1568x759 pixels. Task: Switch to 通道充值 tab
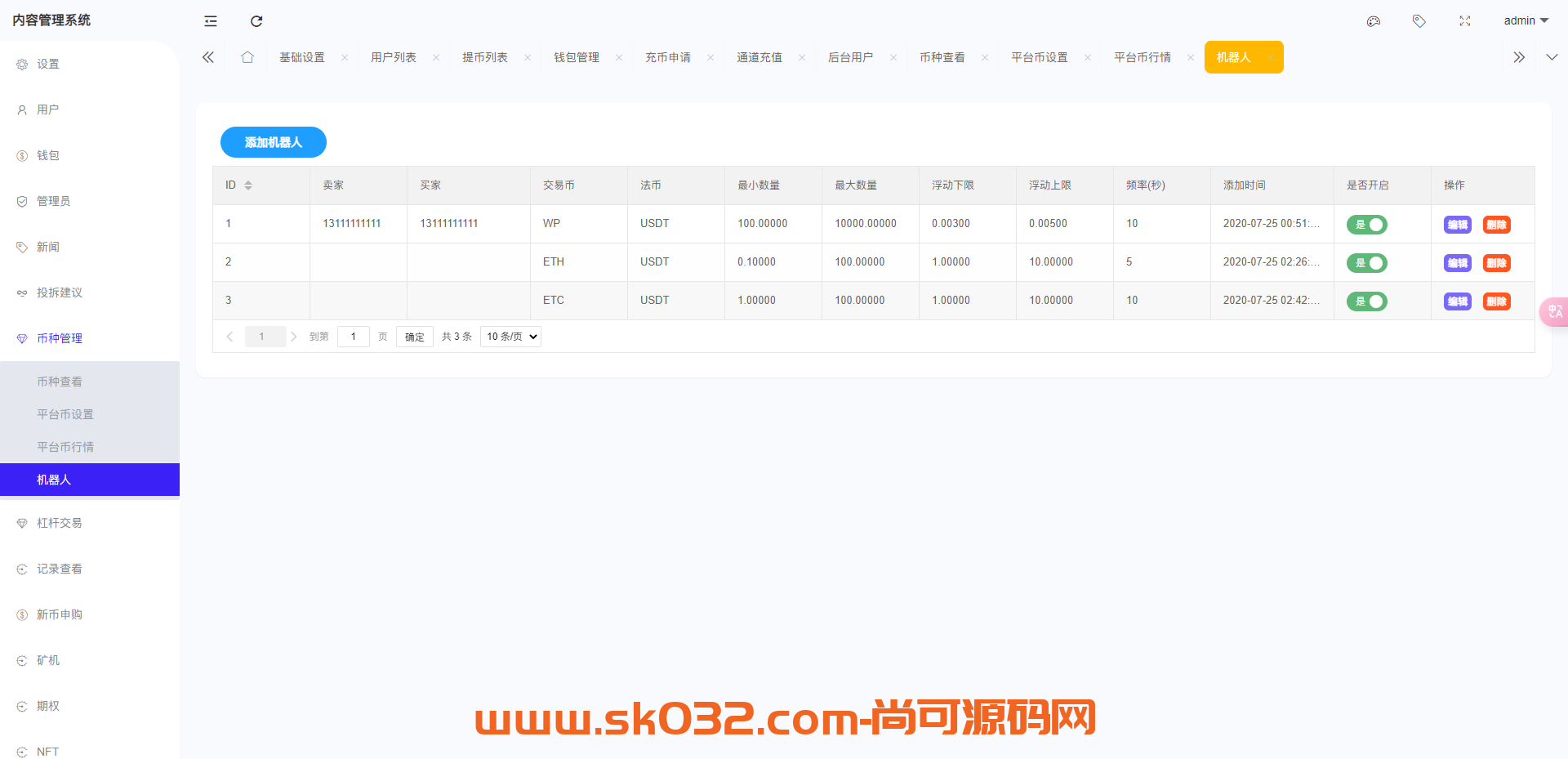(x=759, y=57)
